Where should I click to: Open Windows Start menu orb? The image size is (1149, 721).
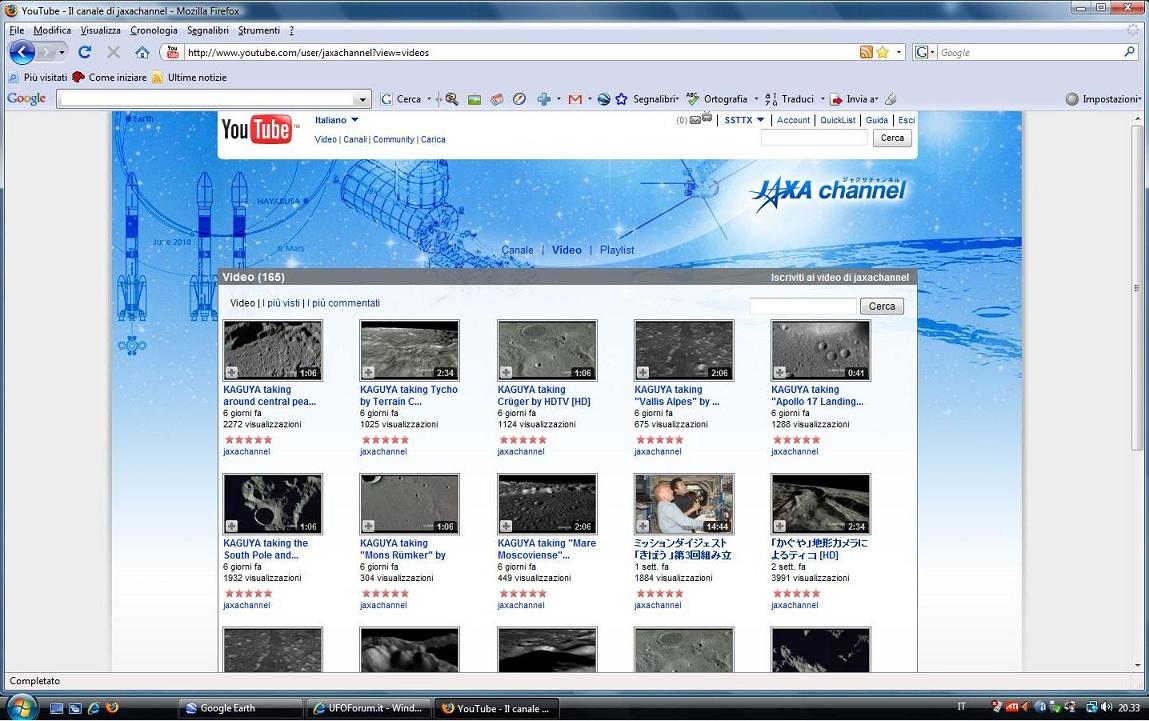pyautogui.click(x=20, y=708)
